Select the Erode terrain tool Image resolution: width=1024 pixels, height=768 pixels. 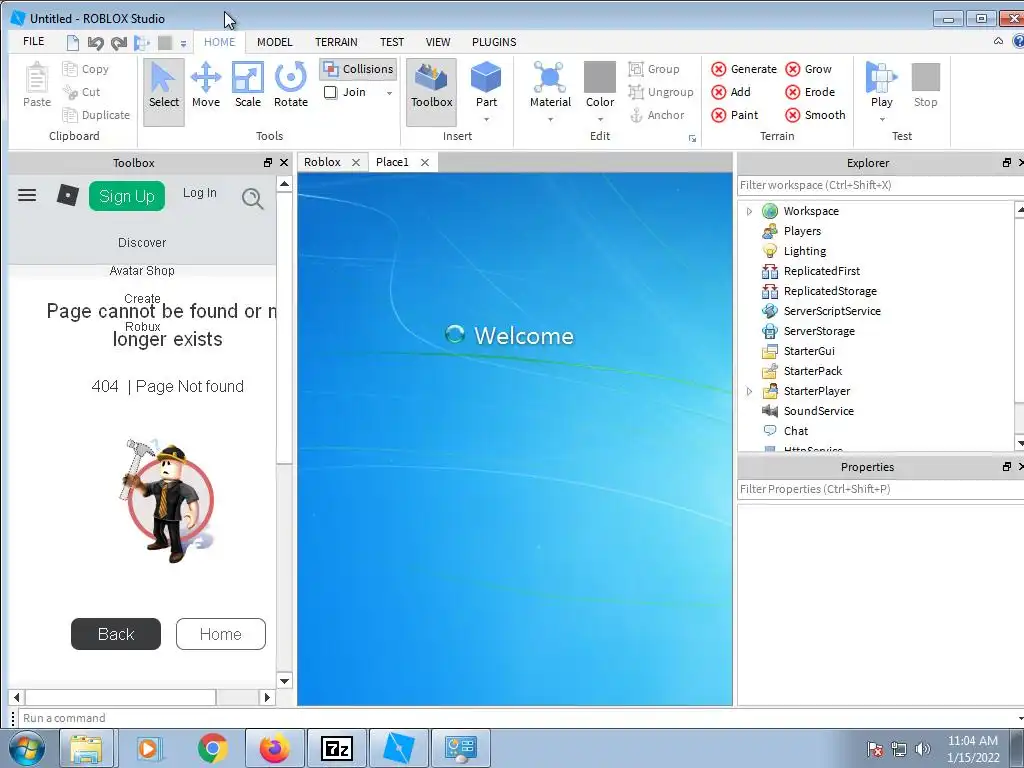(810, 92)
